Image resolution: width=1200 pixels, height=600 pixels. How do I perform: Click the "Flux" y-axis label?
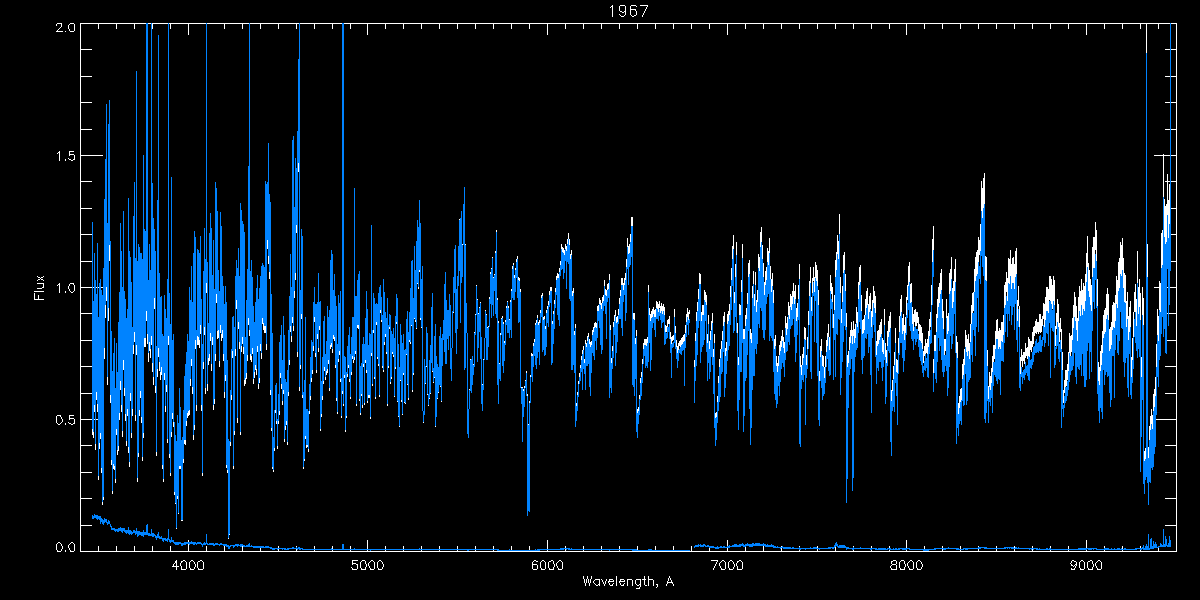pos(40,287)
